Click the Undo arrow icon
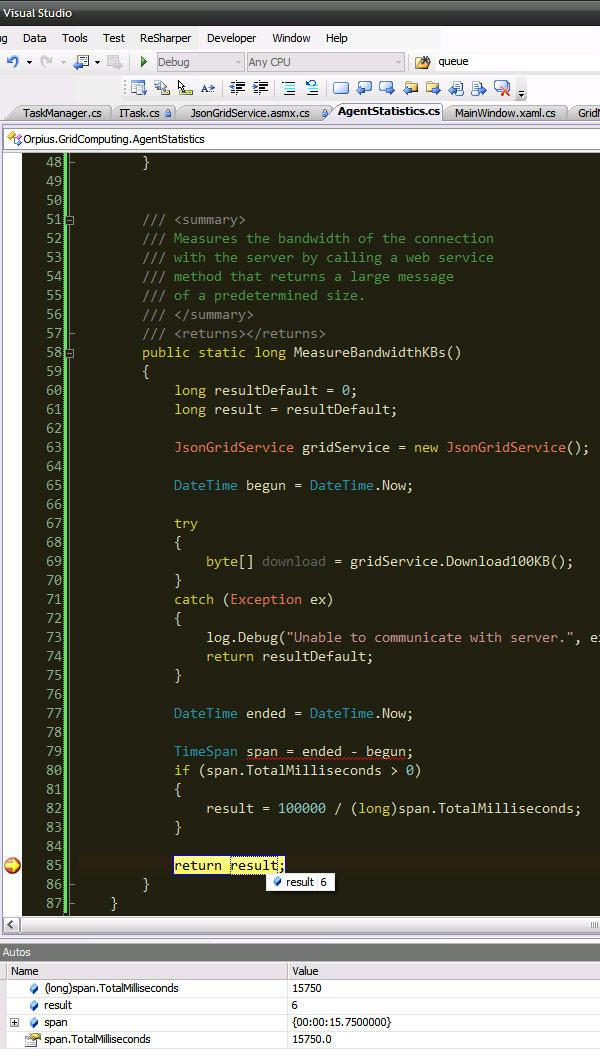The image size is (600, 1057). [x=13, y=62]
